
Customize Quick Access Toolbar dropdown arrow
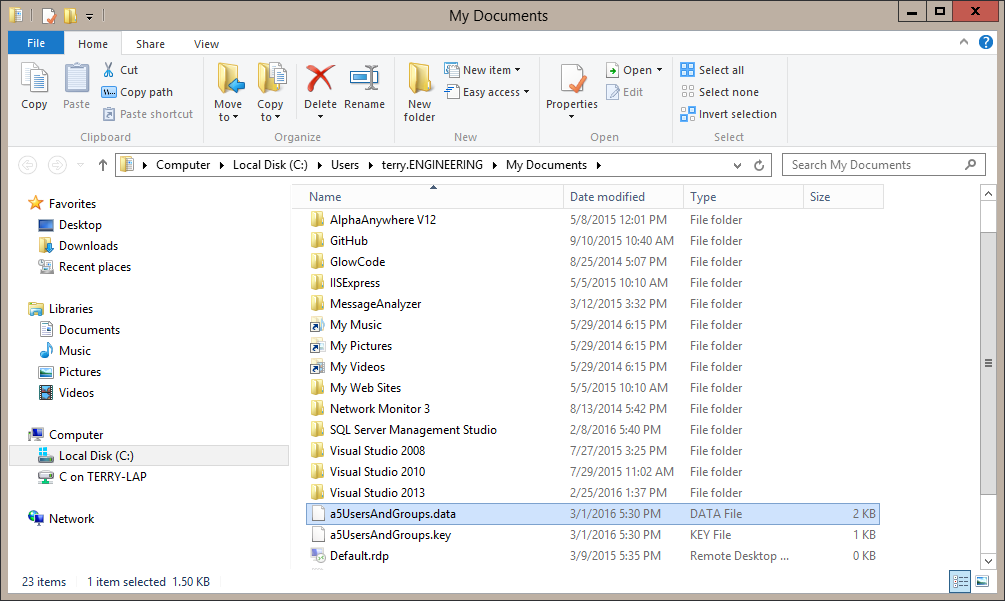click(89, 16)
